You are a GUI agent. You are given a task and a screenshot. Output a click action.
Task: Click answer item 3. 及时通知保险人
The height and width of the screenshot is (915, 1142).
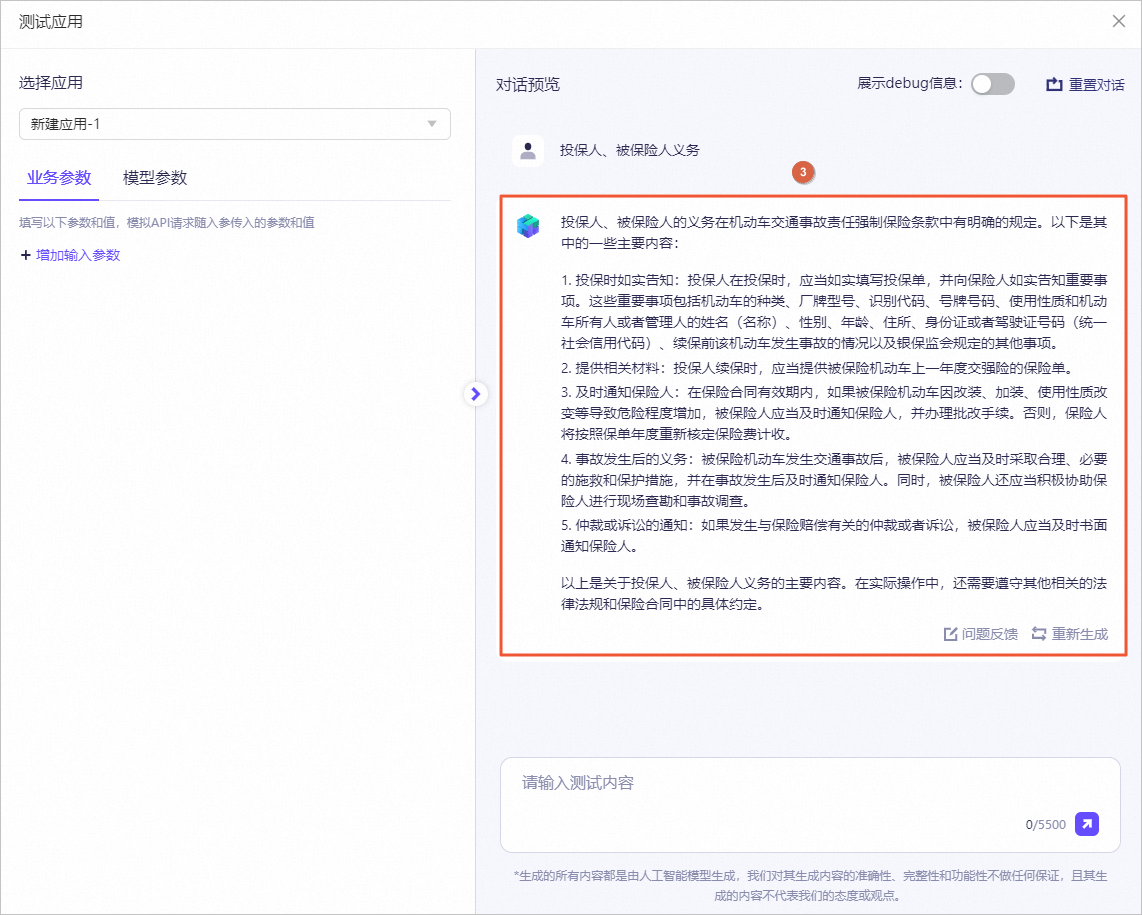pos(834,413)
